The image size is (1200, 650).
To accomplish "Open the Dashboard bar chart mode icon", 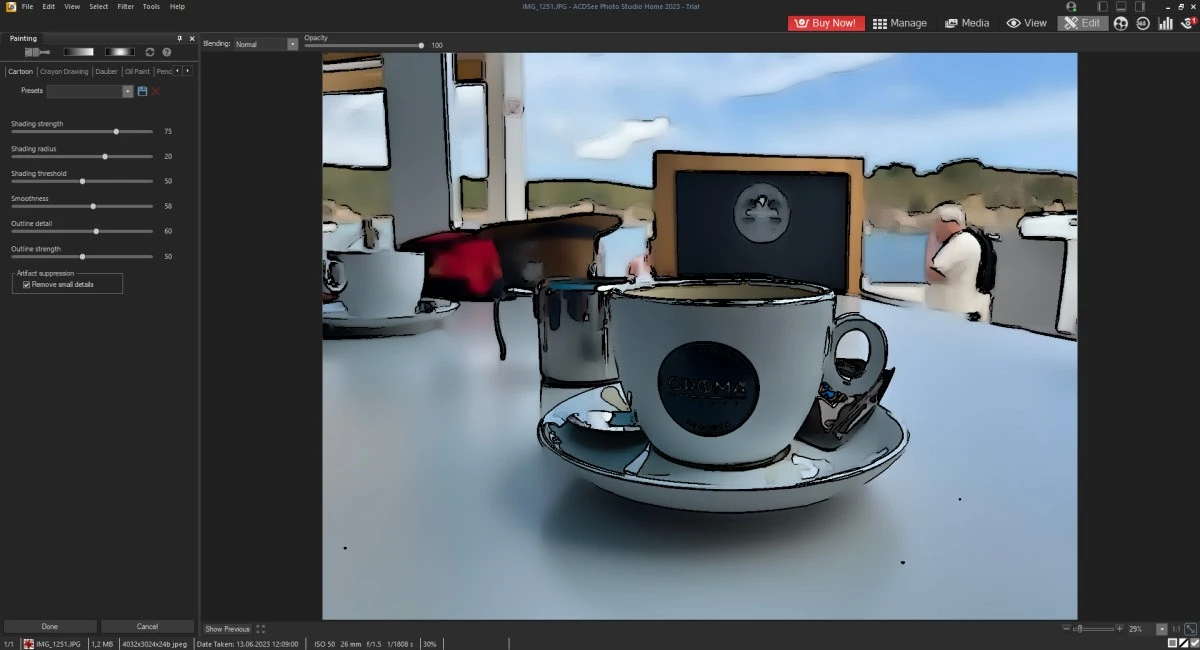I will (1164, 23).
